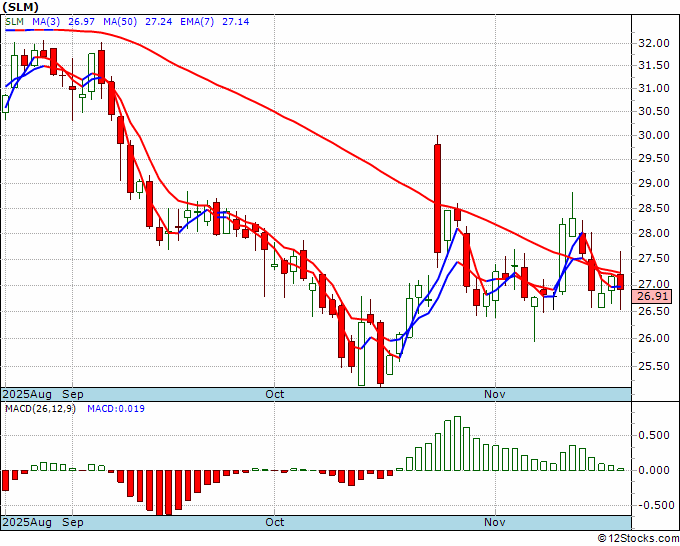
Task: Click the 28.50 price axis label
Action: (x=654, y=209)
